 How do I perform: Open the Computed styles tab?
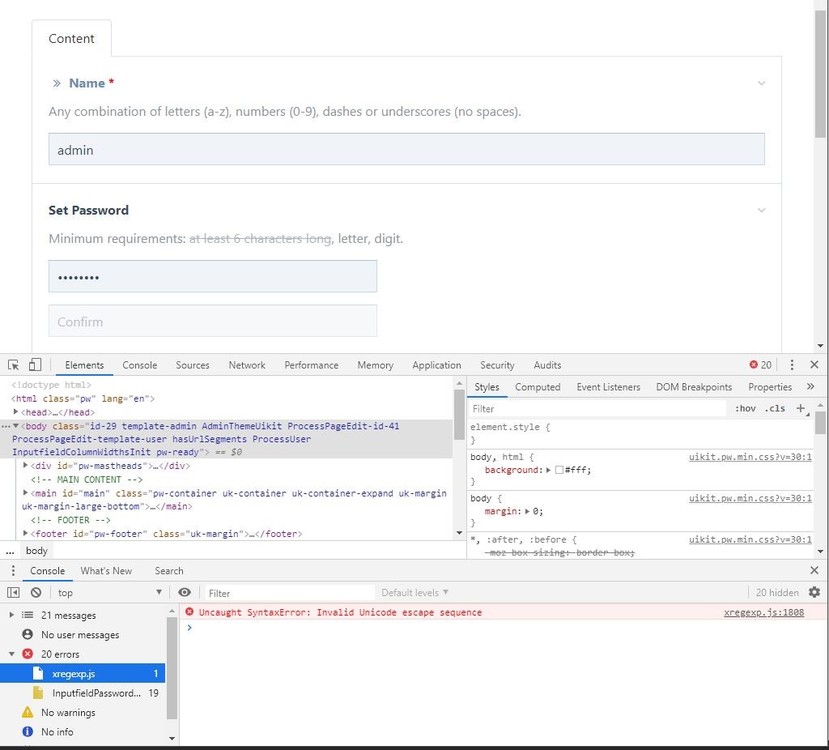[537, 387]
